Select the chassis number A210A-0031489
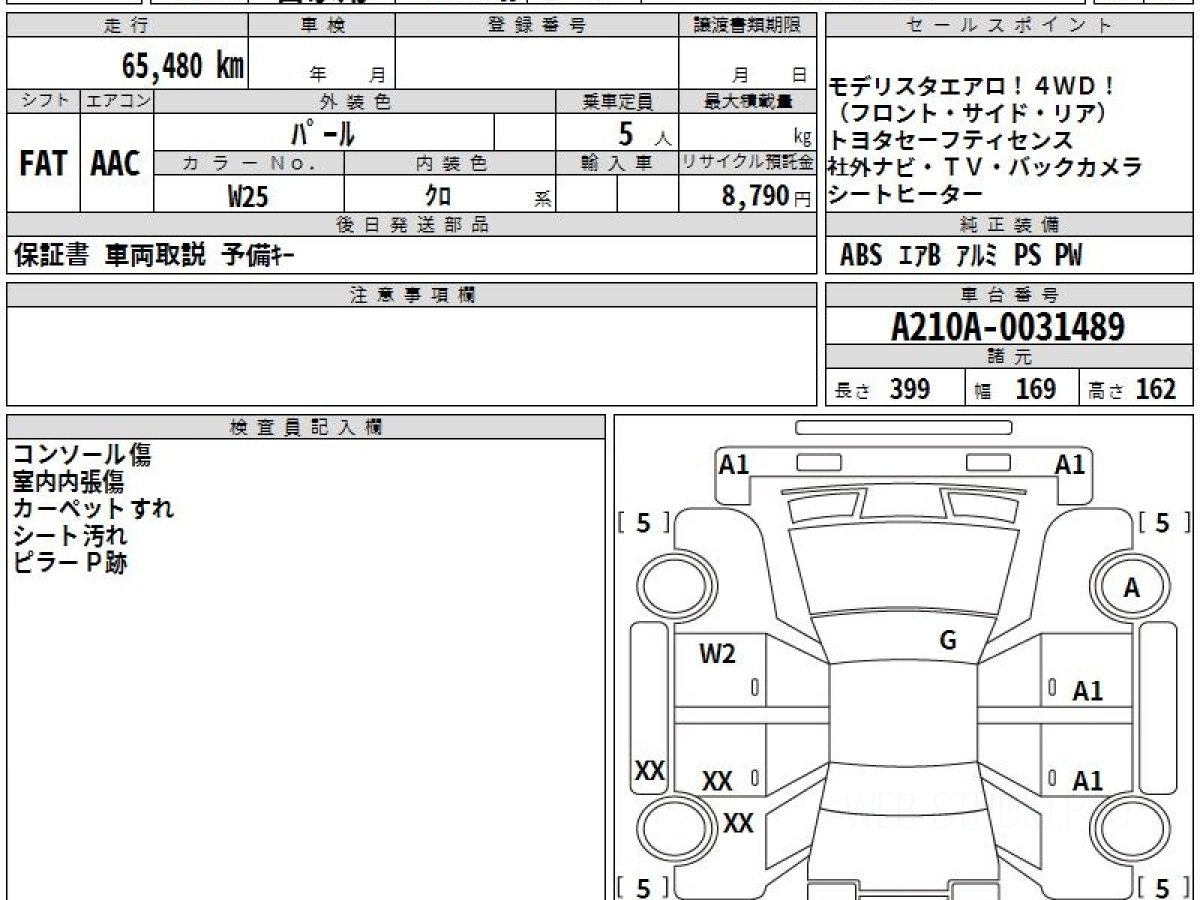The width and height of the screenshot is (1200, 900). [1008, 327]
